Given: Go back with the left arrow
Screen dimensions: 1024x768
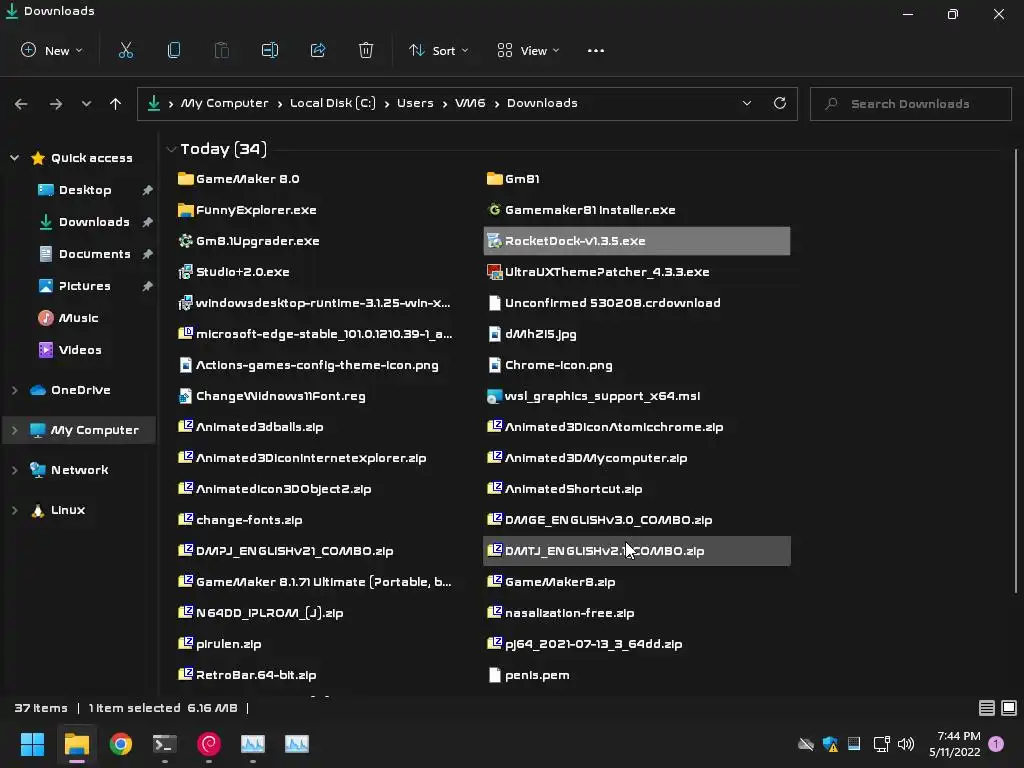Looking at the screenshot, I should click(x=21, y=104).
